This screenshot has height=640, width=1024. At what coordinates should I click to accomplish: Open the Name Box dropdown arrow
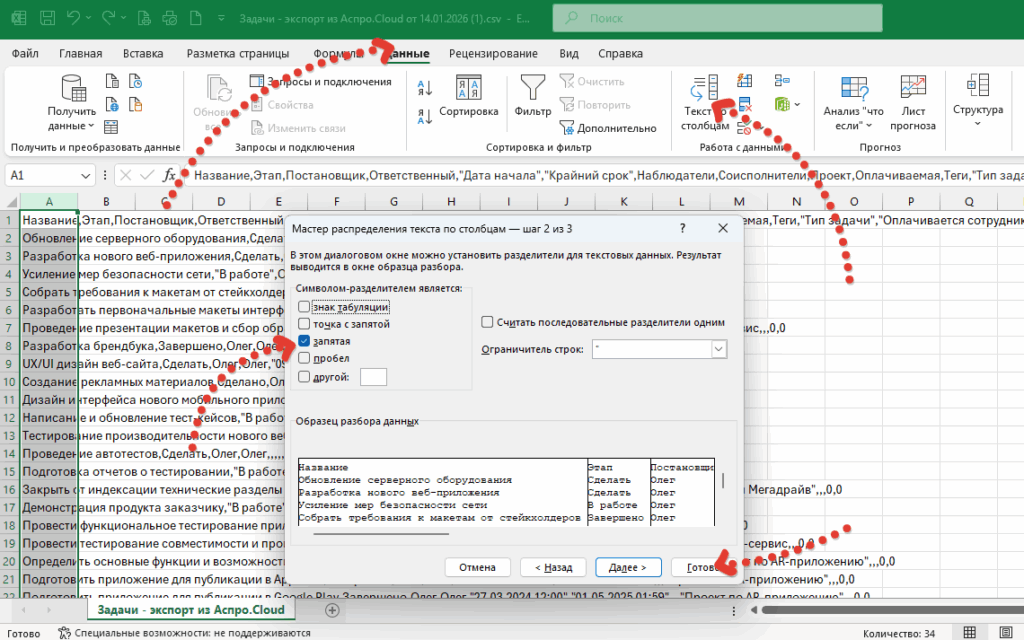98,175
